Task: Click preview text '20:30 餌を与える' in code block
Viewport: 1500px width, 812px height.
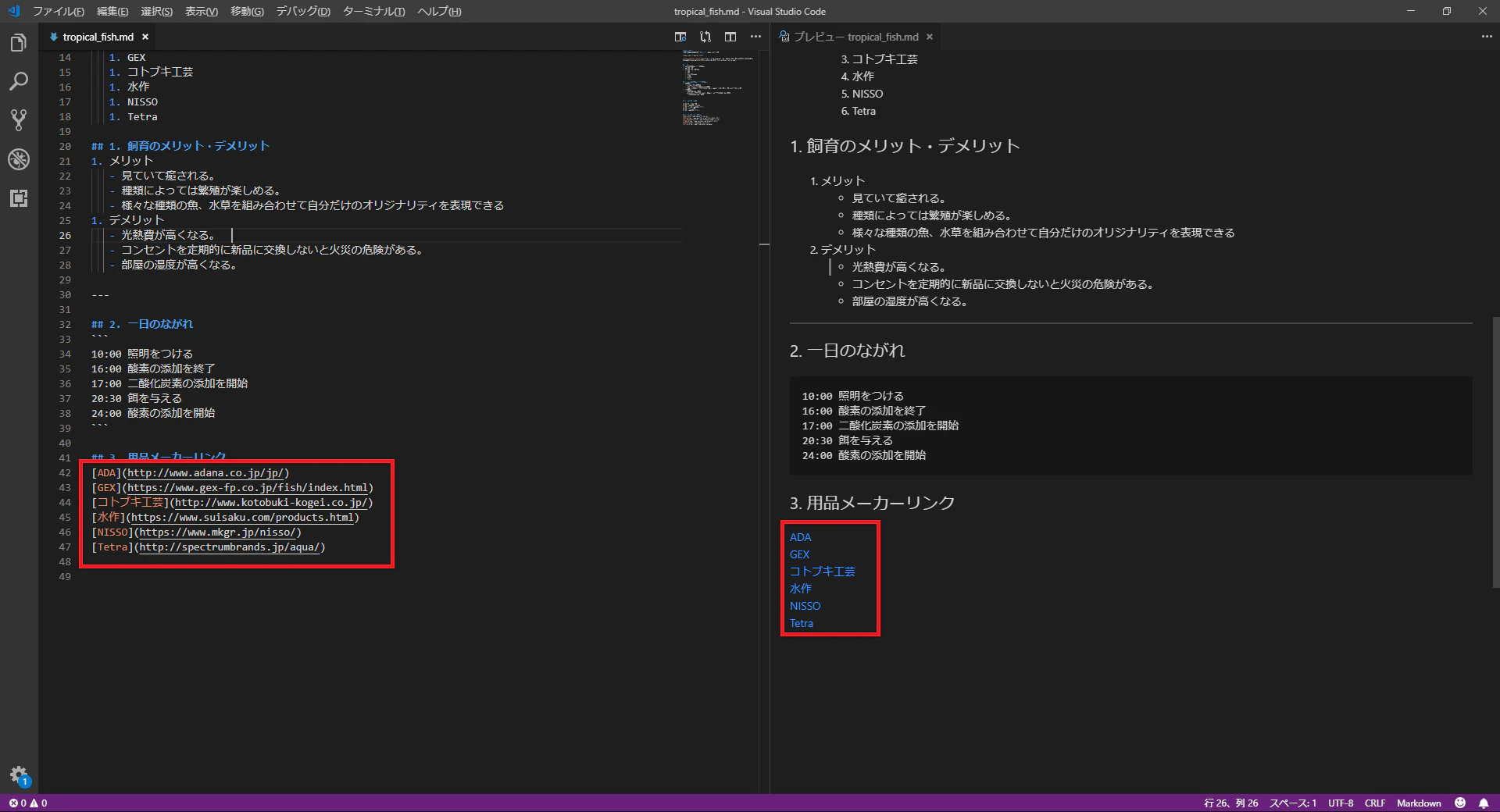Action: (x=847, y=440)
